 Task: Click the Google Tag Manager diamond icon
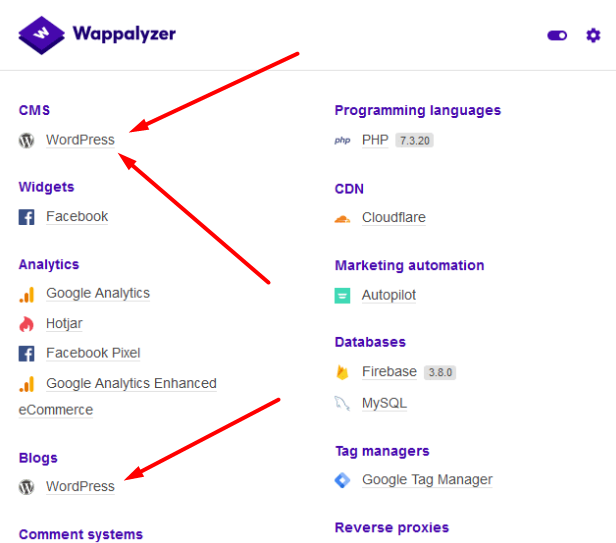pos(342,480)
